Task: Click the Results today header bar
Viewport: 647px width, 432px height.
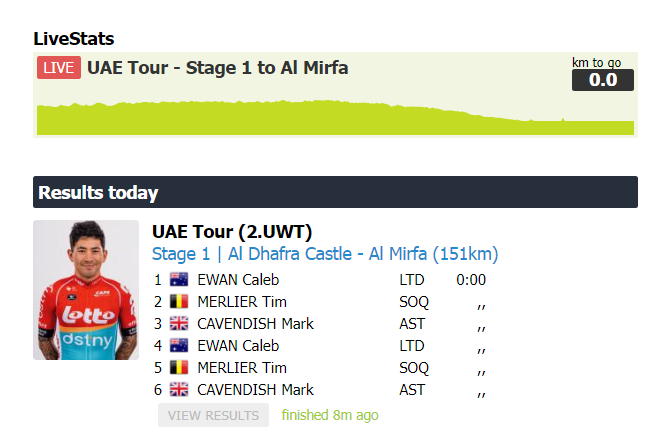Action: pos(335,193)
